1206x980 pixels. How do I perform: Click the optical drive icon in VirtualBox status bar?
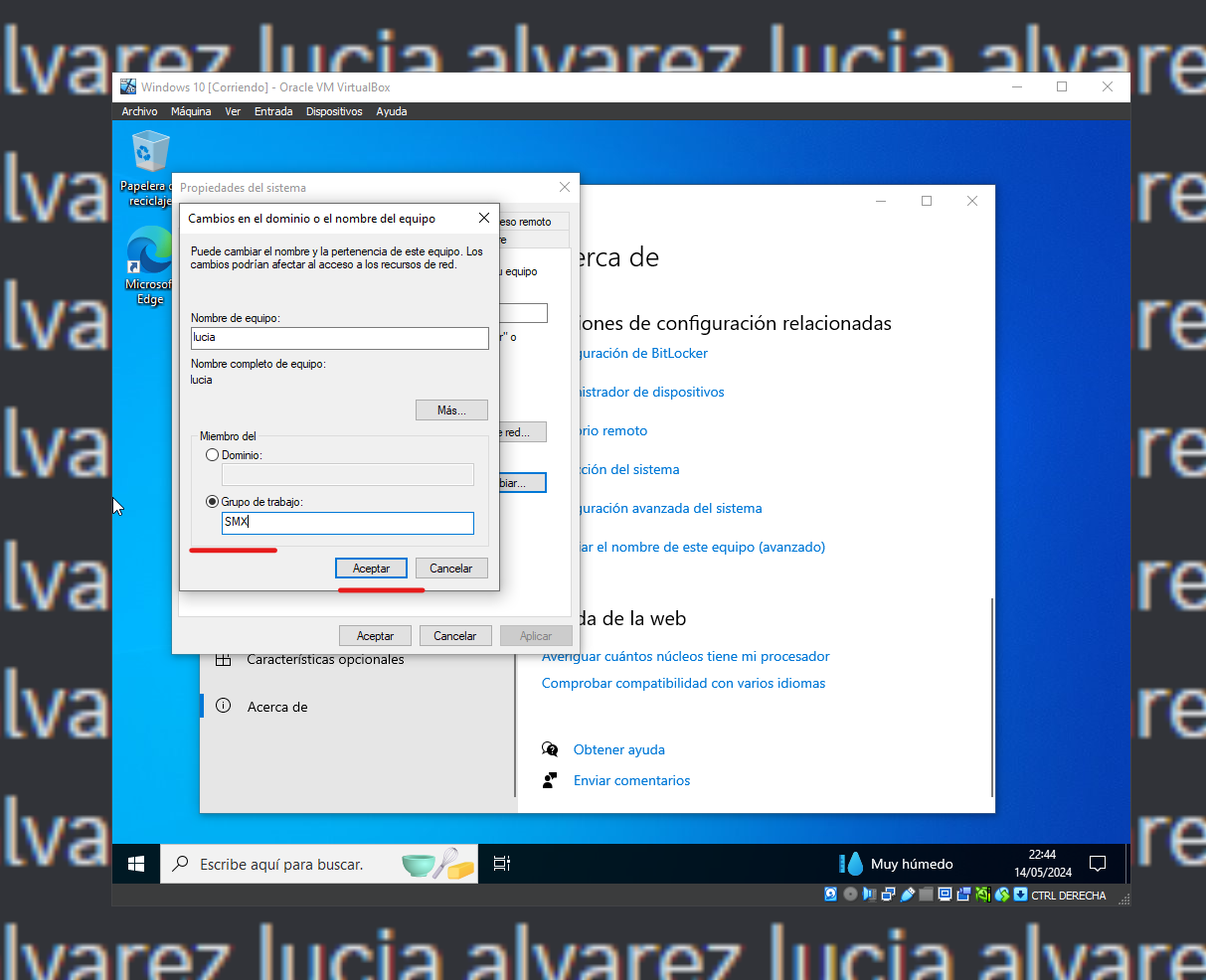849,895
